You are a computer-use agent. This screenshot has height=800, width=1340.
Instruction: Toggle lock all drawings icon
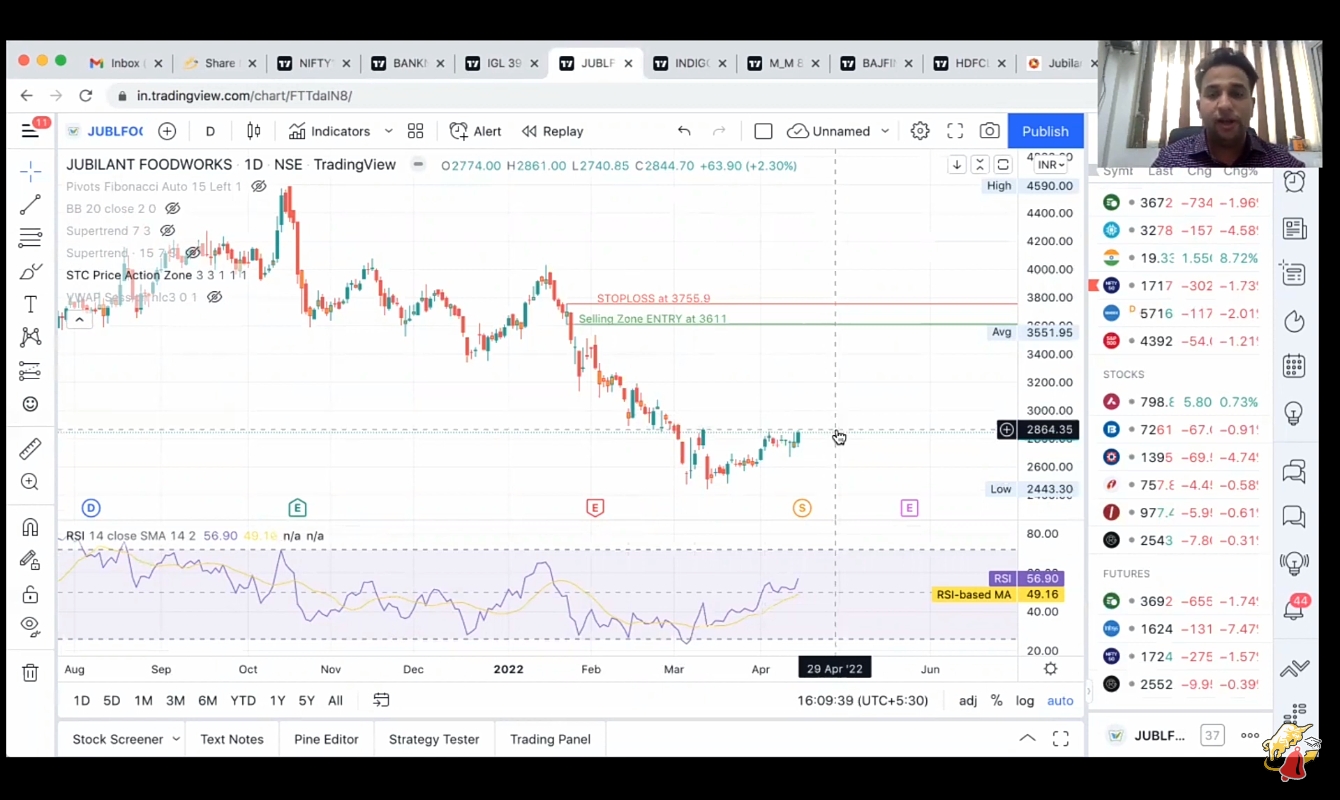tap(30, 594)
